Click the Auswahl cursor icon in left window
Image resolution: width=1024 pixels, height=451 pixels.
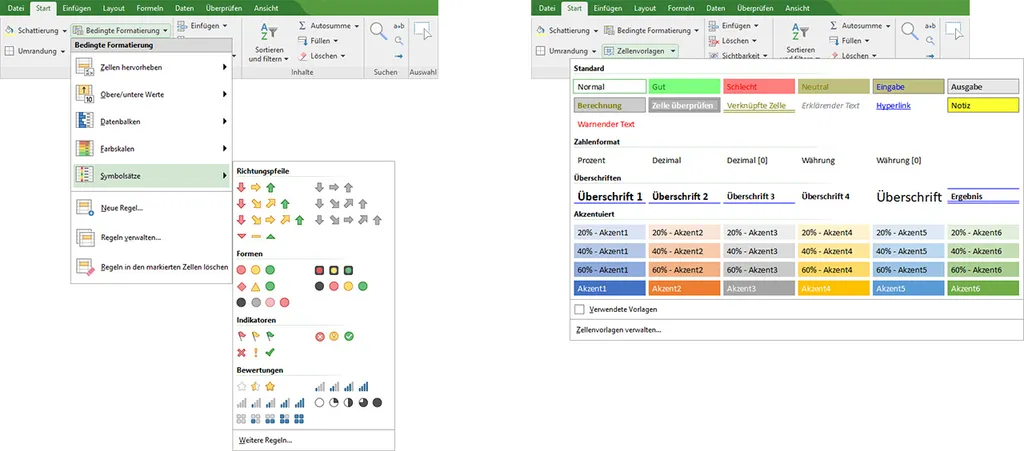tap(423, 31)
